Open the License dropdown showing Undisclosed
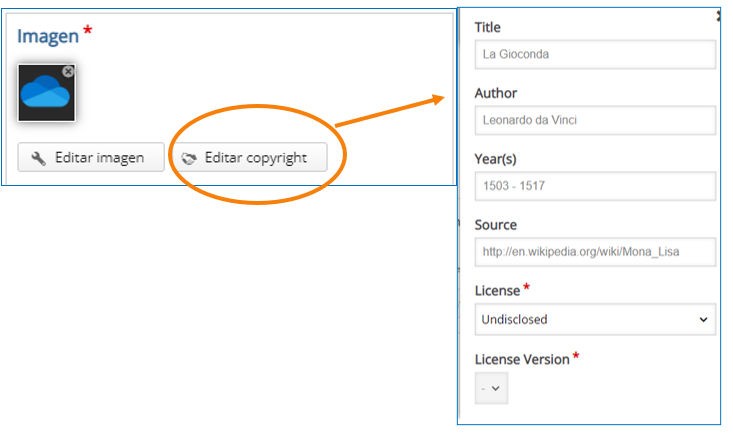The height and width of the screenshot is (435, 733). coord(595,320)
